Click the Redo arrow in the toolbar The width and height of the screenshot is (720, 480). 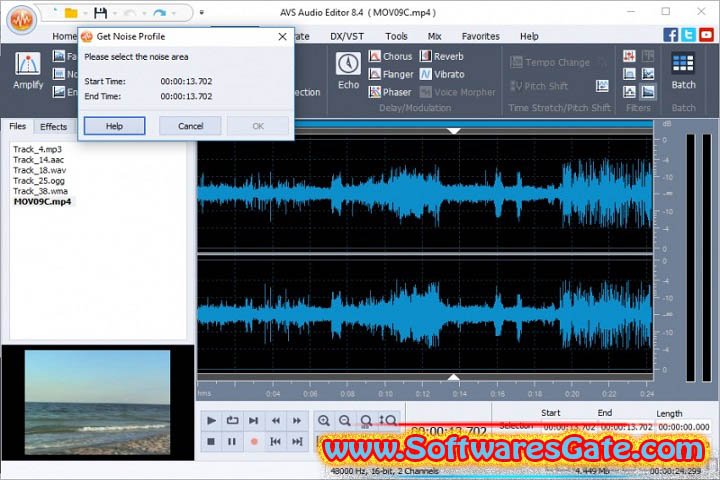[159, 13]
